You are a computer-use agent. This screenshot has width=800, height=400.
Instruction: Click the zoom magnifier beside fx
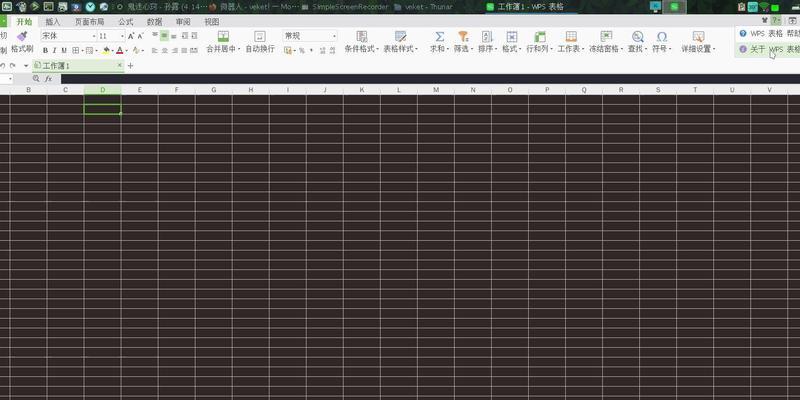[36, 79]
